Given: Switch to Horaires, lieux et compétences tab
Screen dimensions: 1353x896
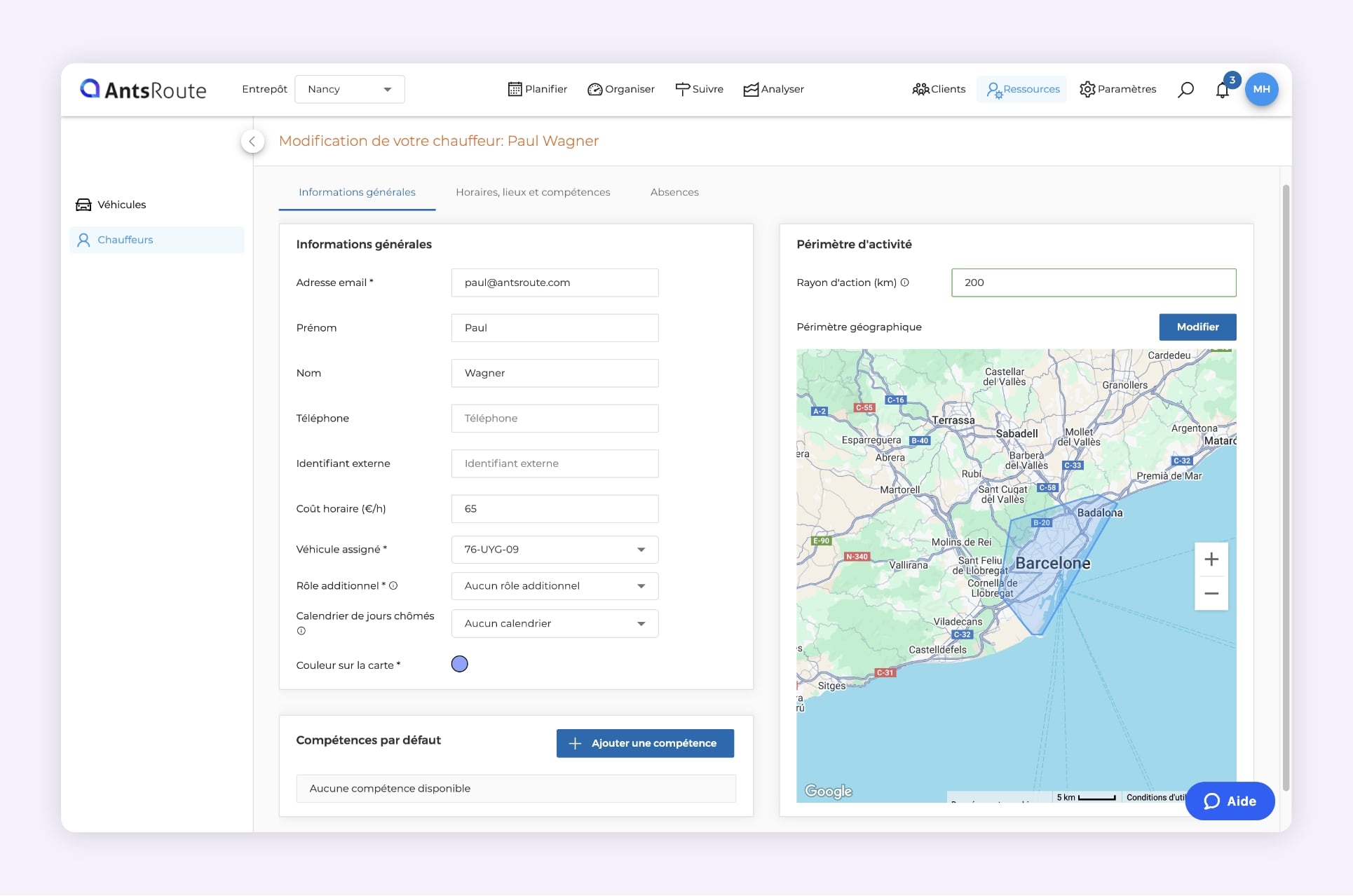Looking at the screenshot, I should (x=533, y=192).
